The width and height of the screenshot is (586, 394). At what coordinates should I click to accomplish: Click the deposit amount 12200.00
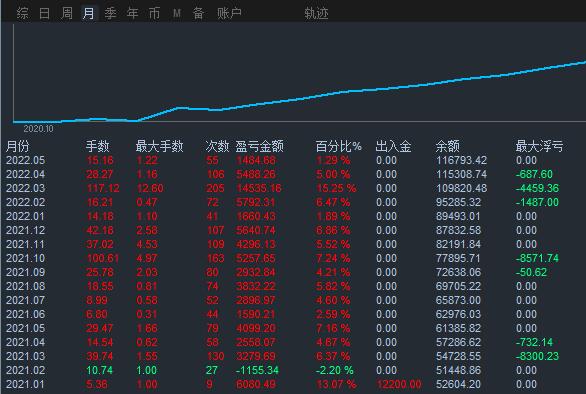pos(399,384)
